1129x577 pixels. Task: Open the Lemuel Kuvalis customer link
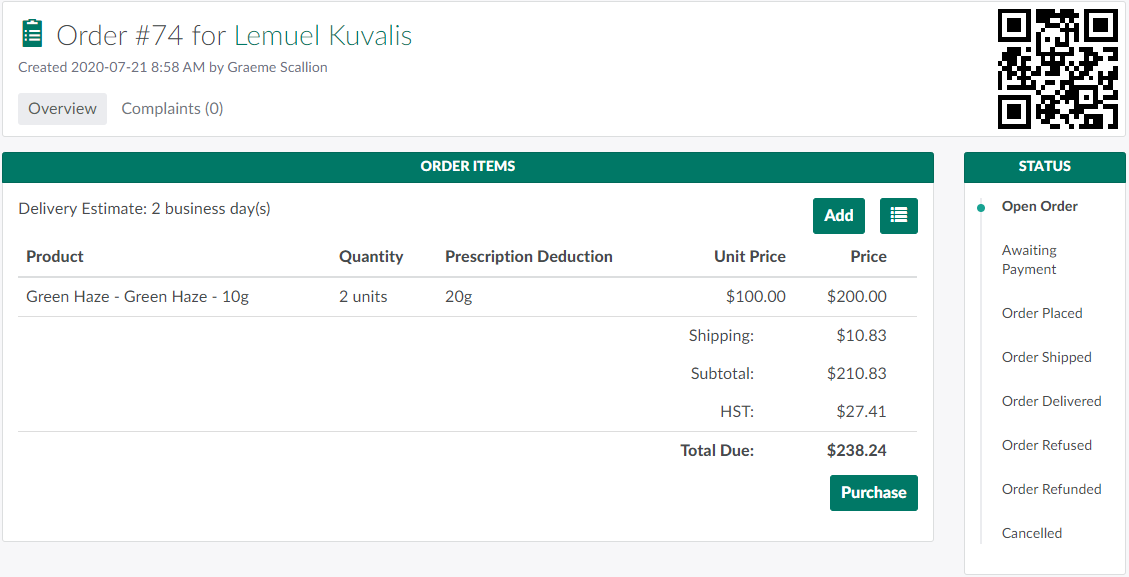(323, 35)
